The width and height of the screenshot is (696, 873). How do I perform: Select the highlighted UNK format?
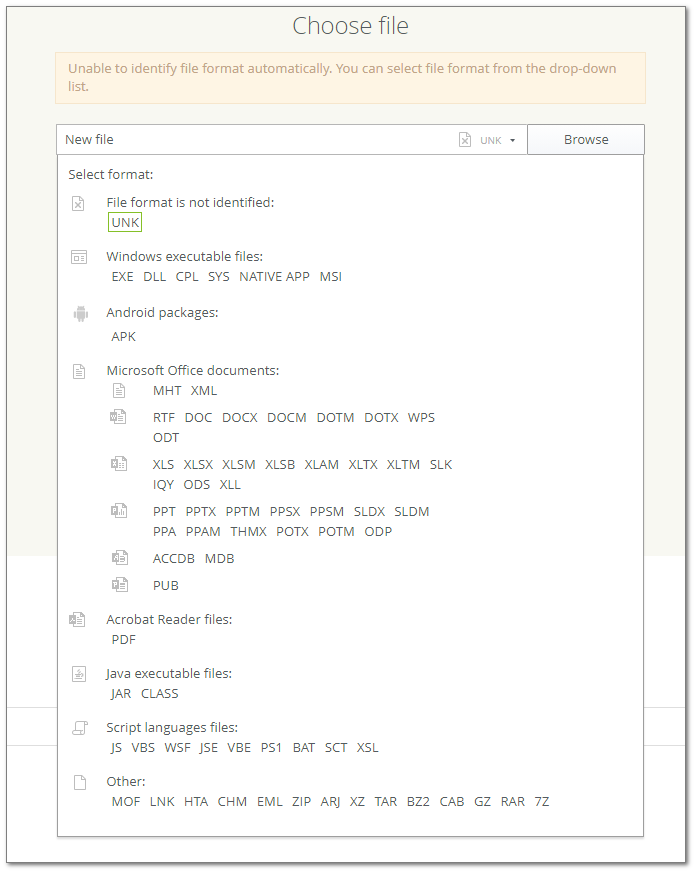pyautogui.click(x=125, y=222)
